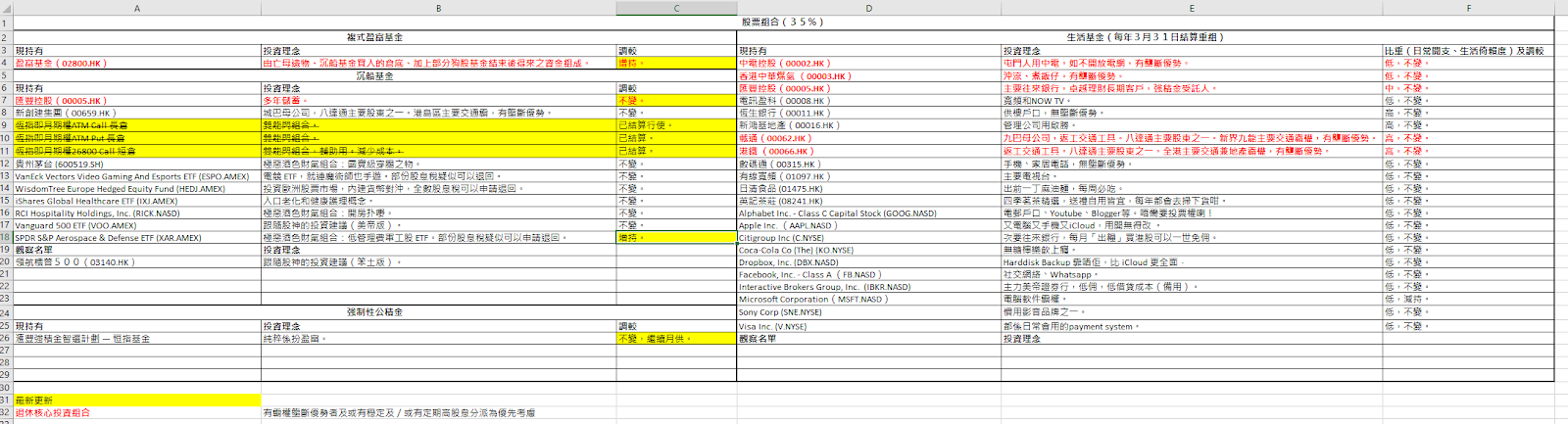The height and width of the screenshot is (424, 1568).
Task: Click 寬頻和NOW TV cell
Action: coord(1192,100)
